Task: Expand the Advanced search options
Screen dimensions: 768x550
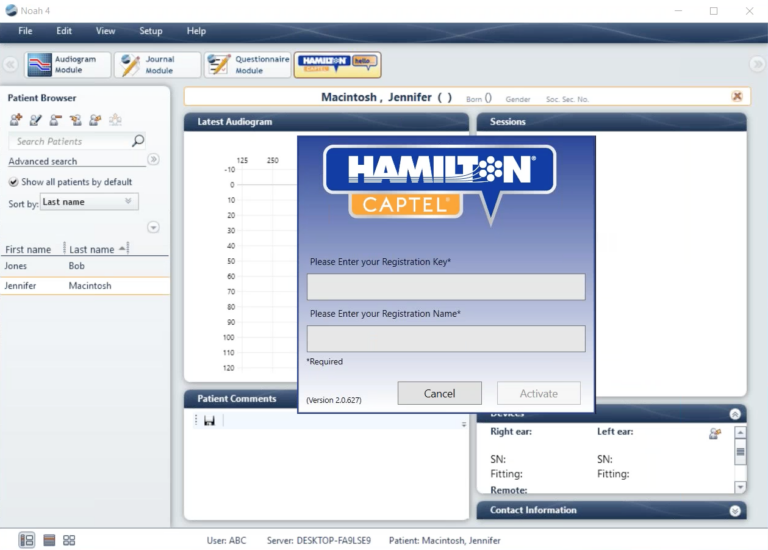Action: pyautogui.click(x=153, y=159)
